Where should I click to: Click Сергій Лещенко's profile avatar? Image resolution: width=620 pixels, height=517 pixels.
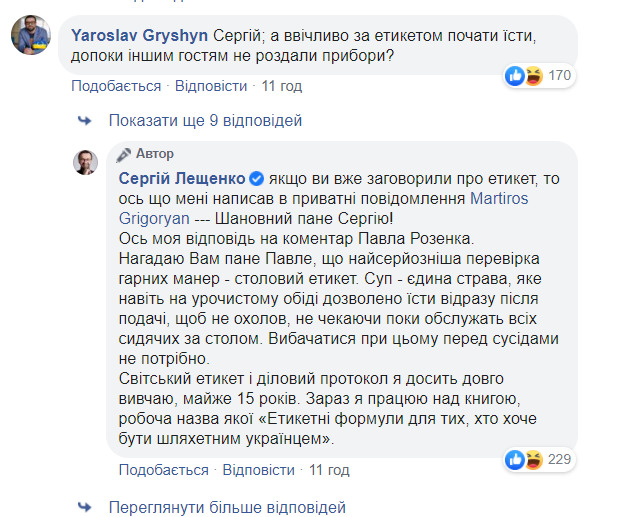click(x=85, y=162)
